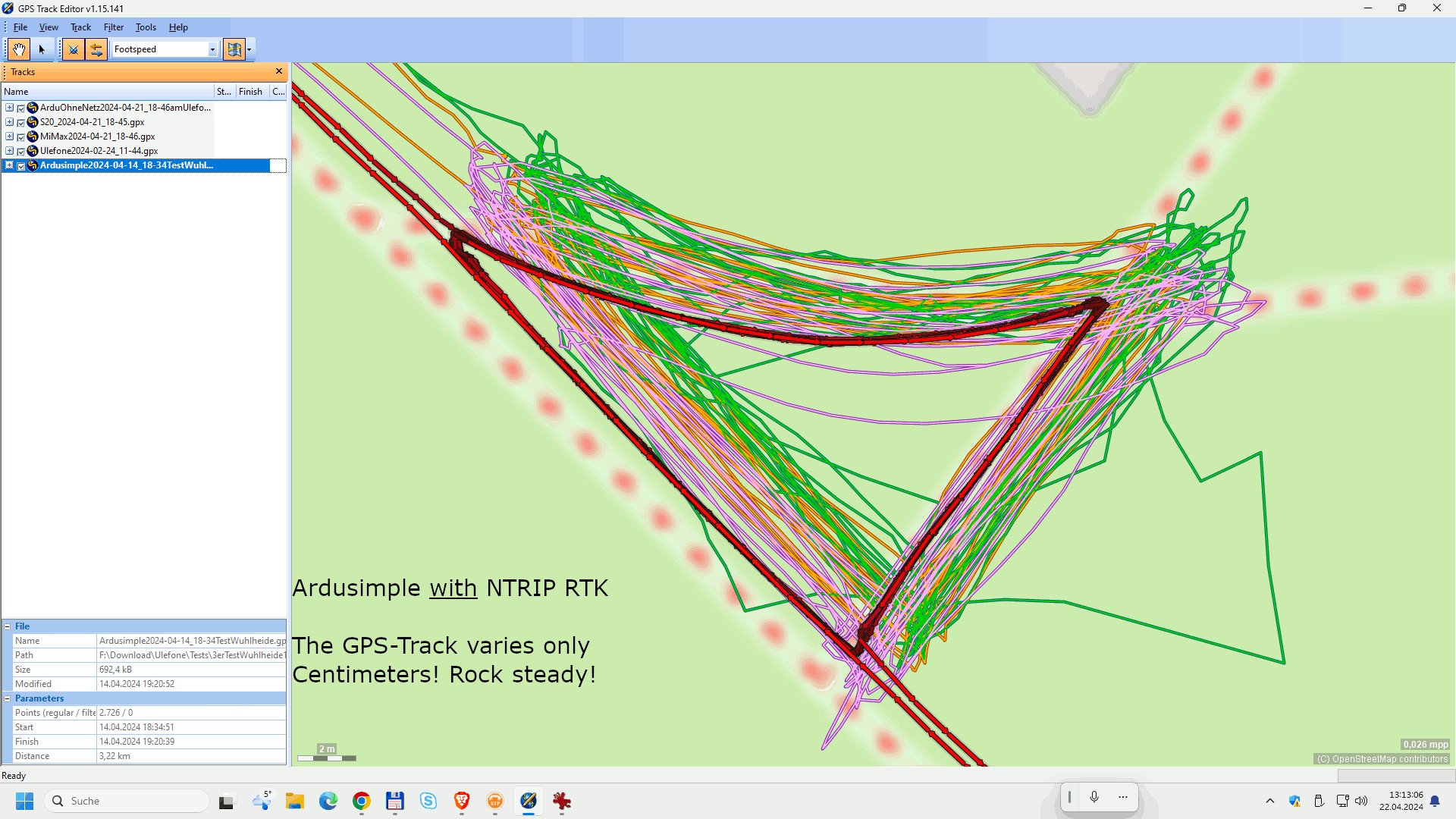Uncheck the ArduOhneNetz2024-04-21 track checkbox
The width and height of the screenshot is (1456, 819).
[21, 108]
